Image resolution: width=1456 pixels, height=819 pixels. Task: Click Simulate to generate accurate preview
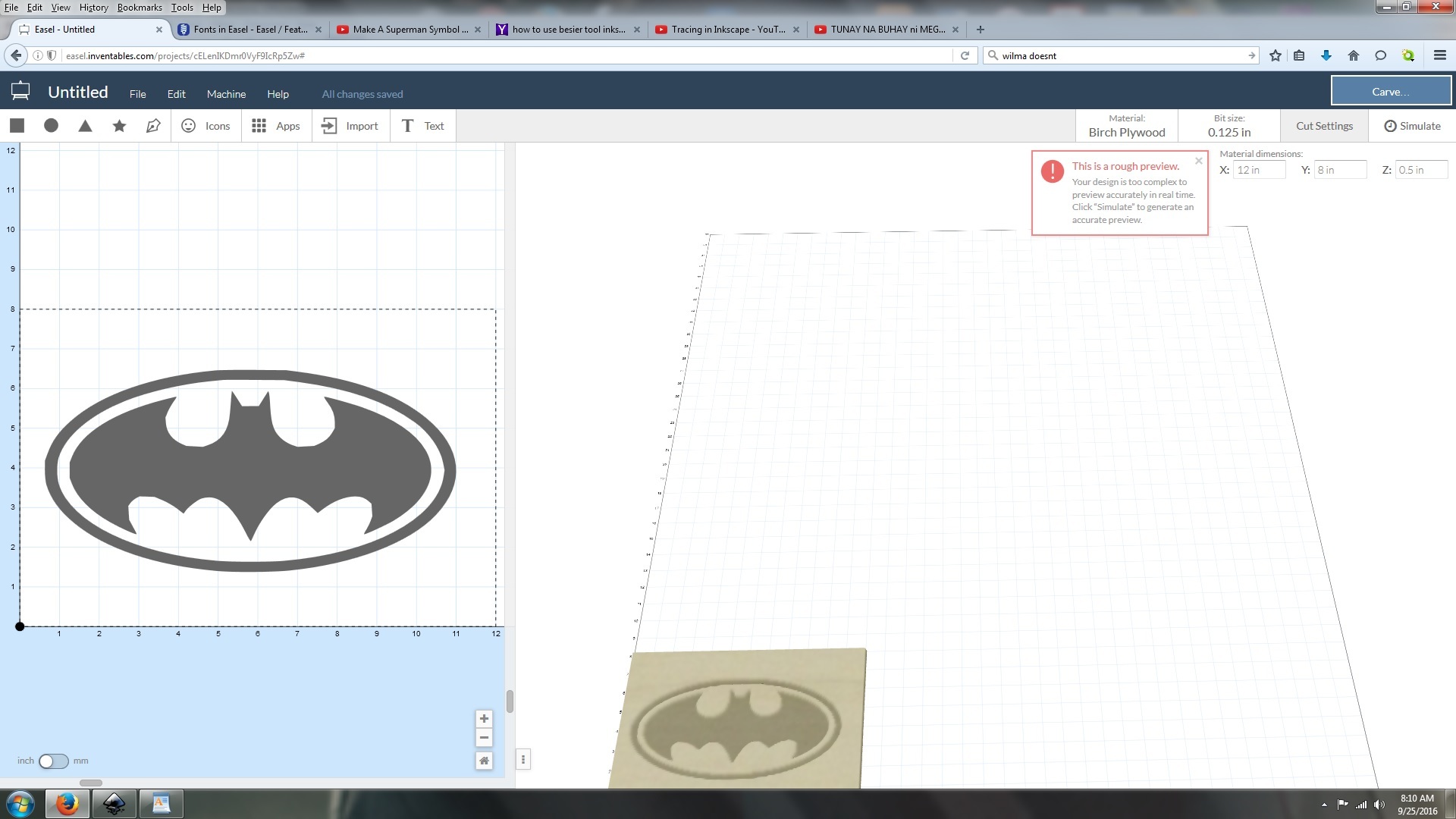(x=1411, y=126)
